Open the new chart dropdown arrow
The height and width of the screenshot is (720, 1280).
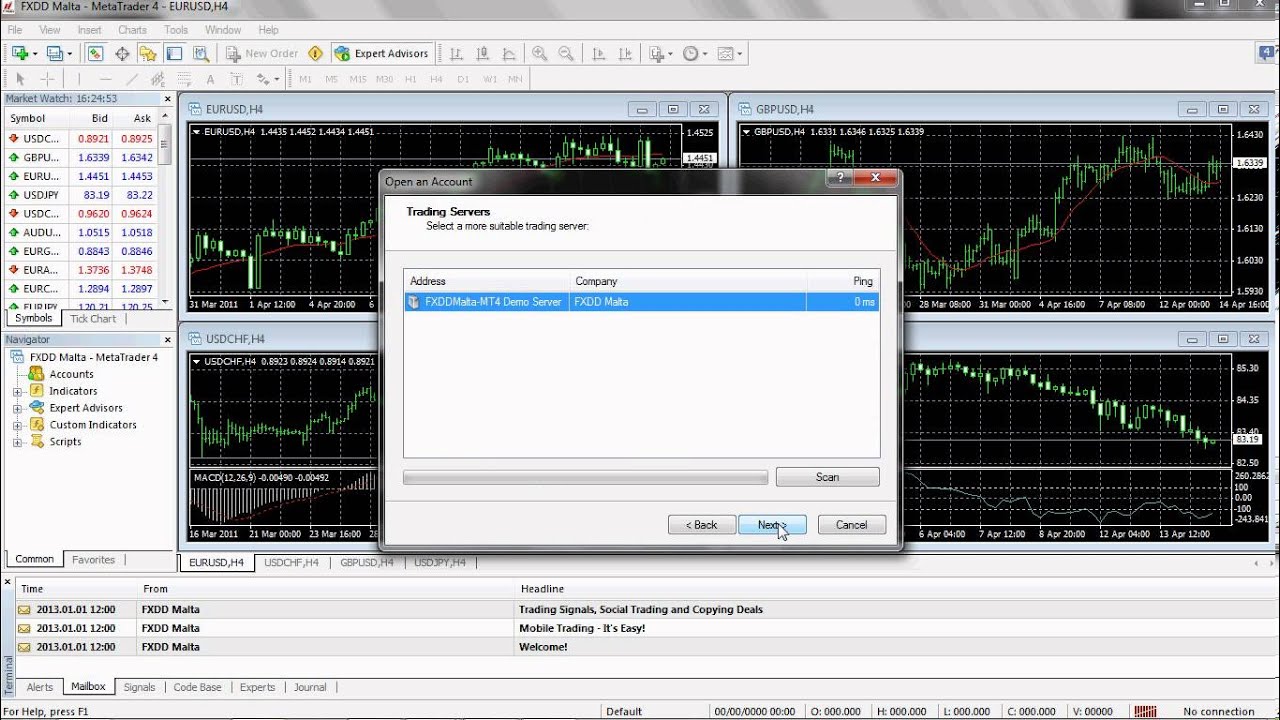click(35, 53)
